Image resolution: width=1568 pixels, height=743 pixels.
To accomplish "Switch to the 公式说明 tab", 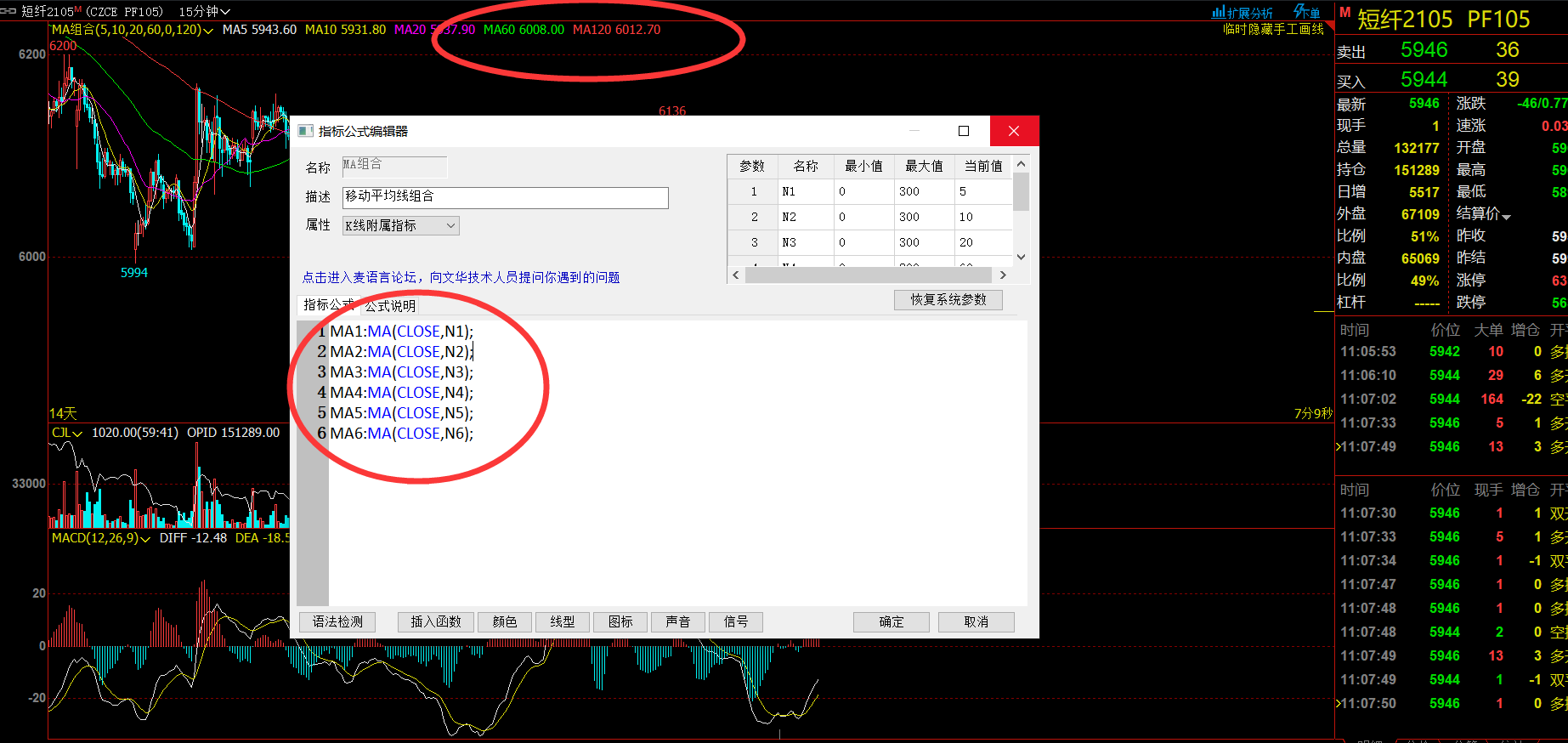I will (x=390, y=305).
